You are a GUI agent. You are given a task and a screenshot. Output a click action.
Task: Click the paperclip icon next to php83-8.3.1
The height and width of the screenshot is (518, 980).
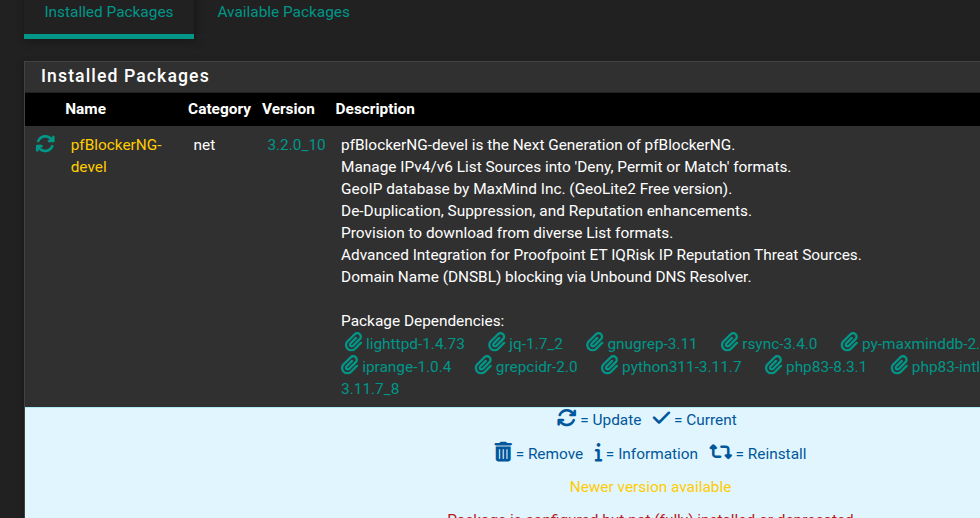click(x=773, y=366)
